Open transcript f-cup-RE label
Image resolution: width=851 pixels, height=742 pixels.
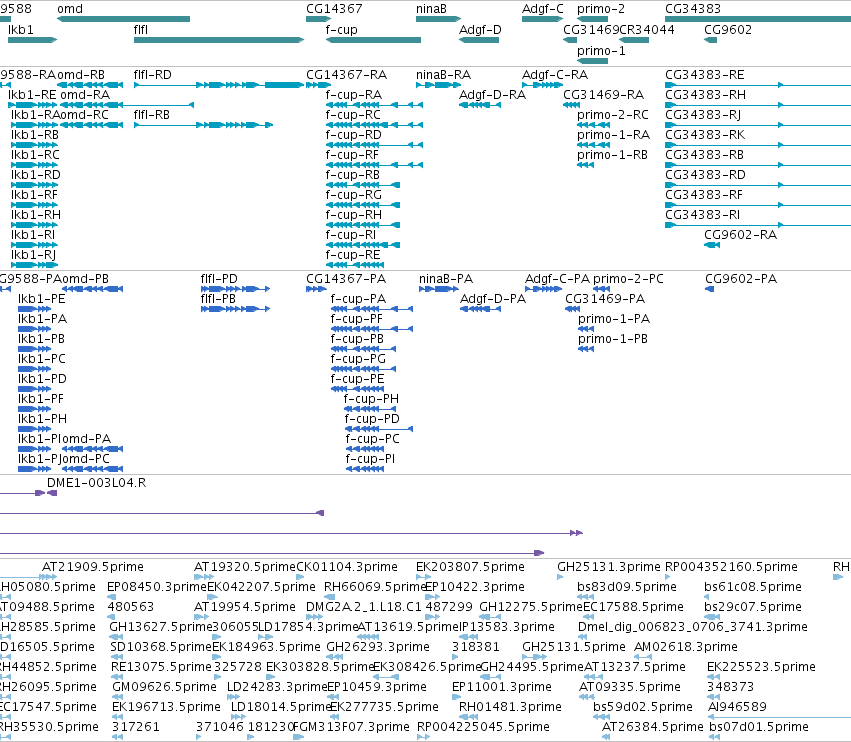point(353,255)
